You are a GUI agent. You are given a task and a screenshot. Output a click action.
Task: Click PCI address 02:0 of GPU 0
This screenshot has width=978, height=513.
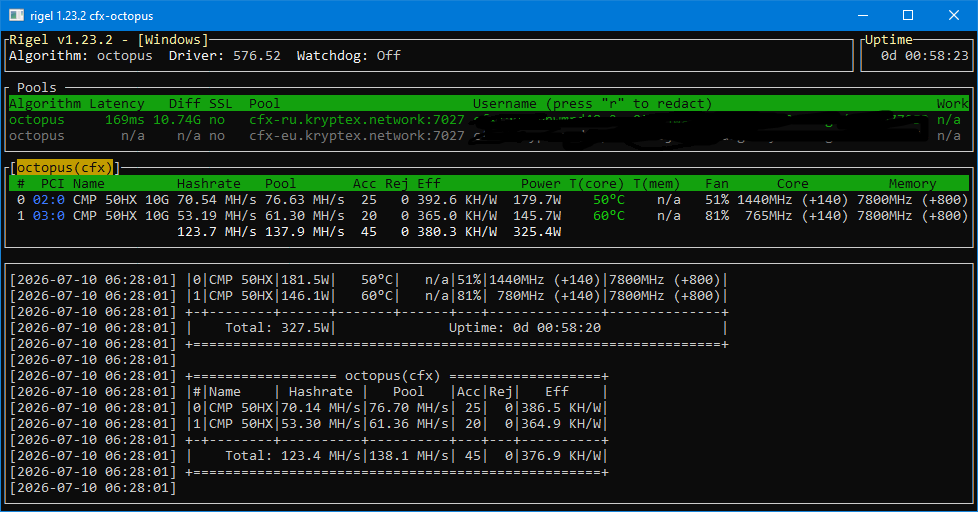click(x=49, y=200)
